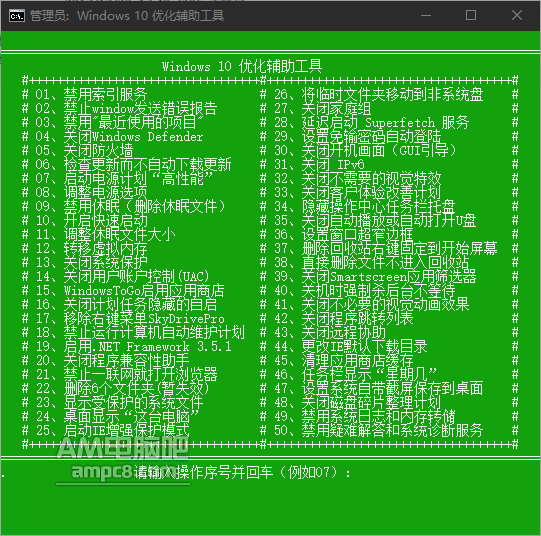Click option 01 禁用索引服务
The height and width of the screenshot is (536, 541).
pos(91,94)
